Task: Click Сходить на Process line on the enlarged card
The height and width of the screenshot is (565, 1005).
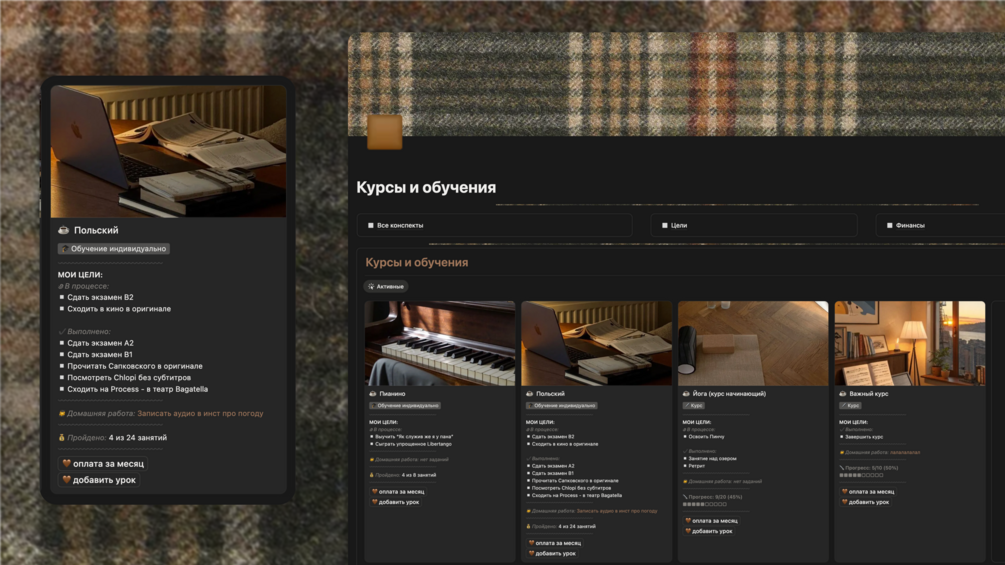Action: (138, 389)
